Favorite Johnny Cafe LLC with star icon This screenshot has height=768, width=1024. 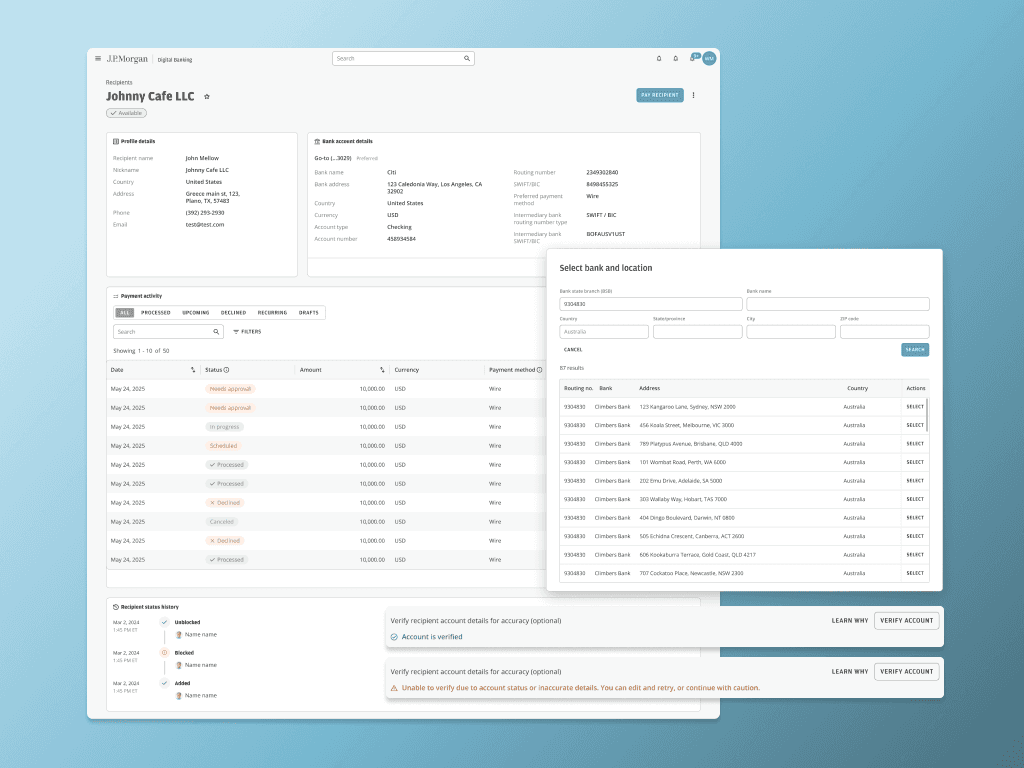207,97
